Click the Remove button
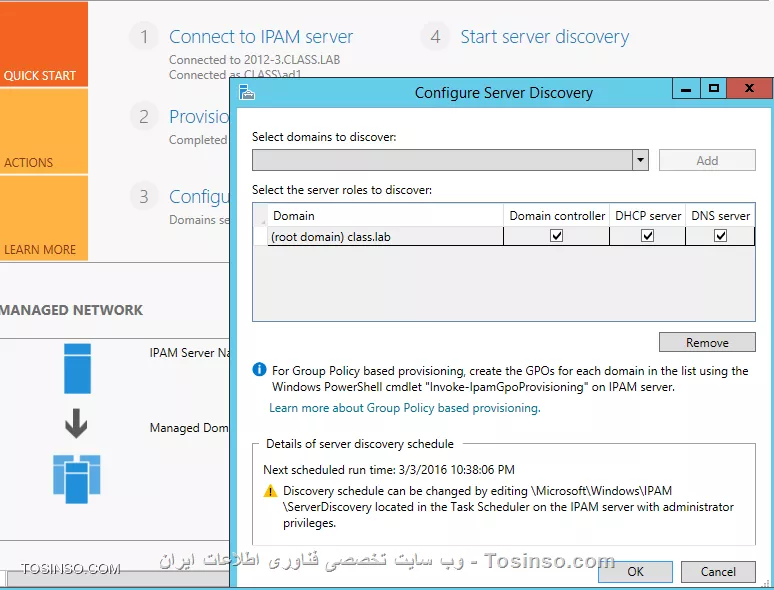Image resolution: width=774 pixels, height=590 pixels. (707, 342)
